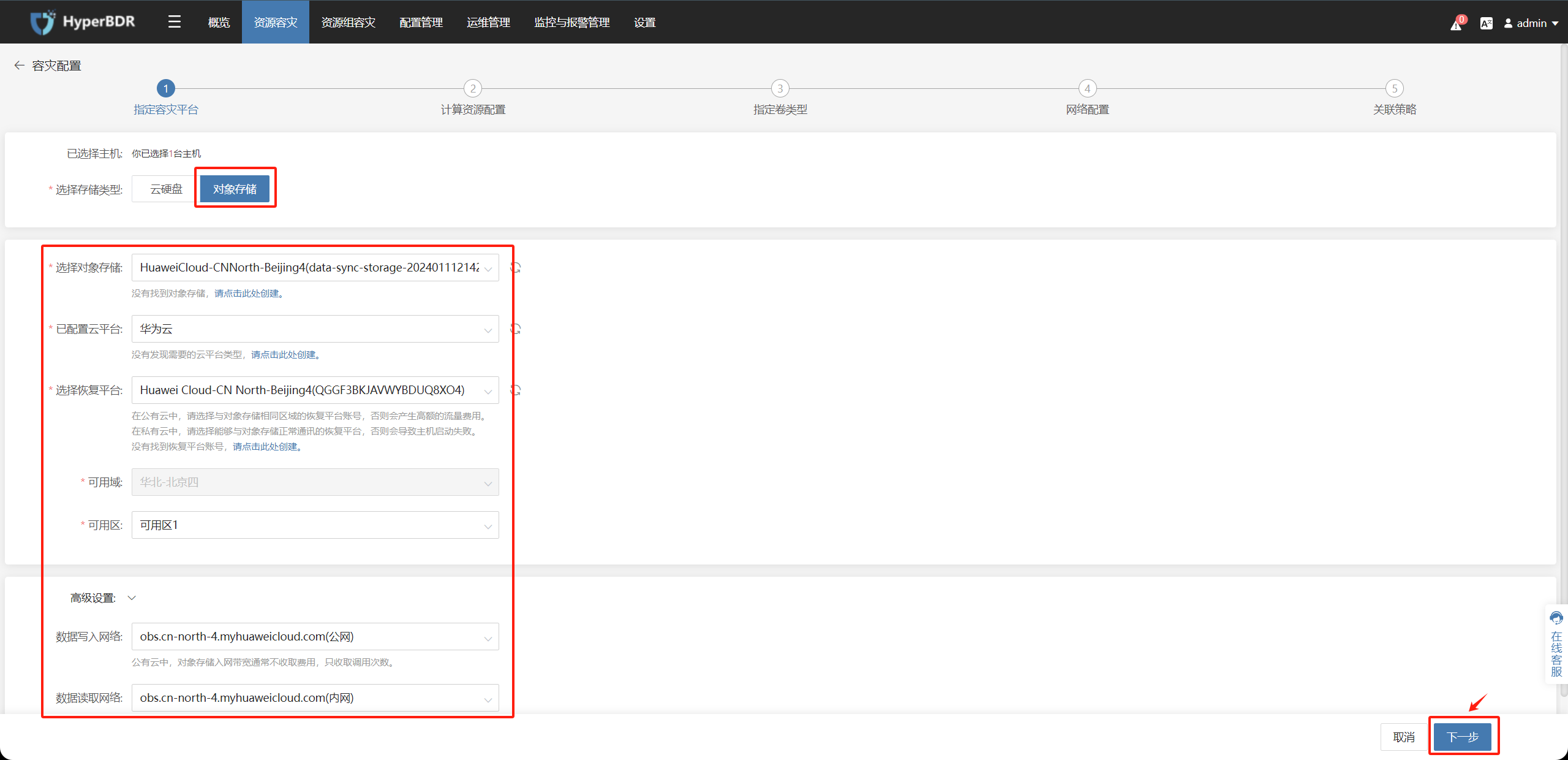Open the 监控与报警管理 menu
Screen dimensions: 1568x760
coord(571,22)
